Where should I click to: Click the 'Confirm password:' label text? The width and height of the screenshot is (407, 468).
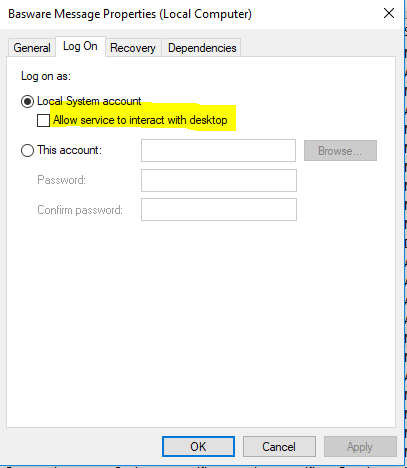pos(80,210)
